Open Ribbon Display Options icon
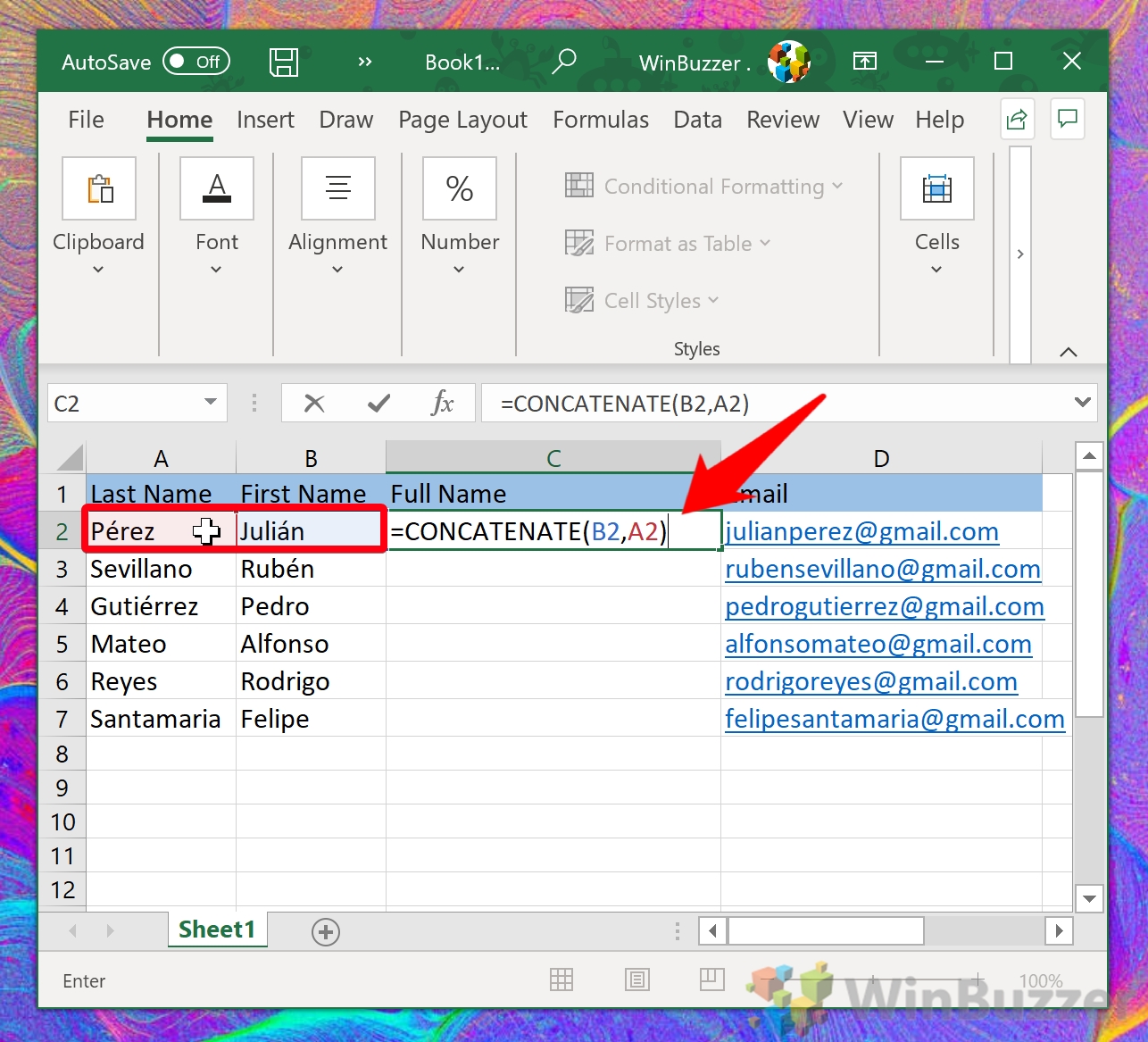Viewport: 1148px width, 1042px height. (864, 62)
